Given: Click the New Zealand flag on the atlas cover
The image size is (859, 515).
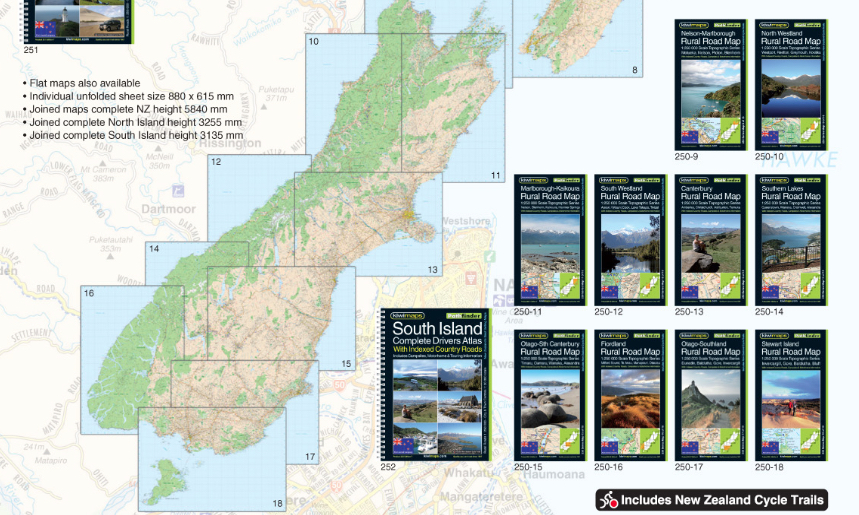Looking at the screenshot, I should [404, 444].
